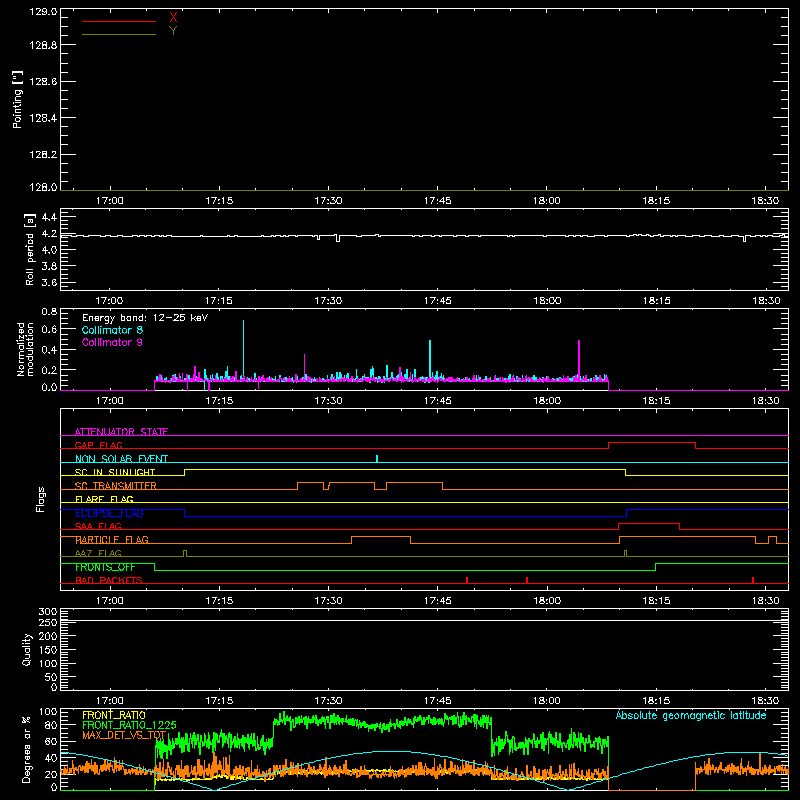This screenshot has height=800, width=800.
Task: Click the 100 Quality tick label
Action: point(47,664)
